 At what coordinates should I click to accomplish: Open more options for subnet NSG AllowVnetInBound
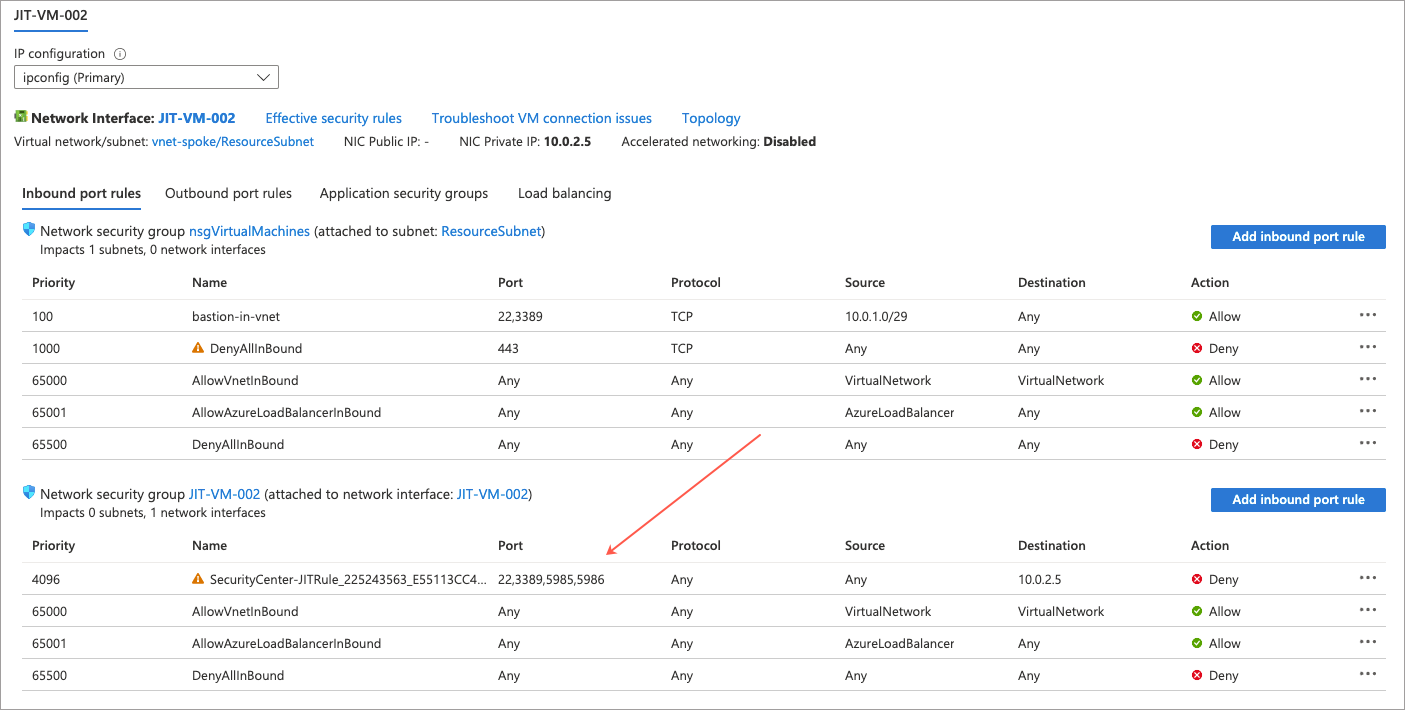pyautogui.click(x=1368, y=379)
